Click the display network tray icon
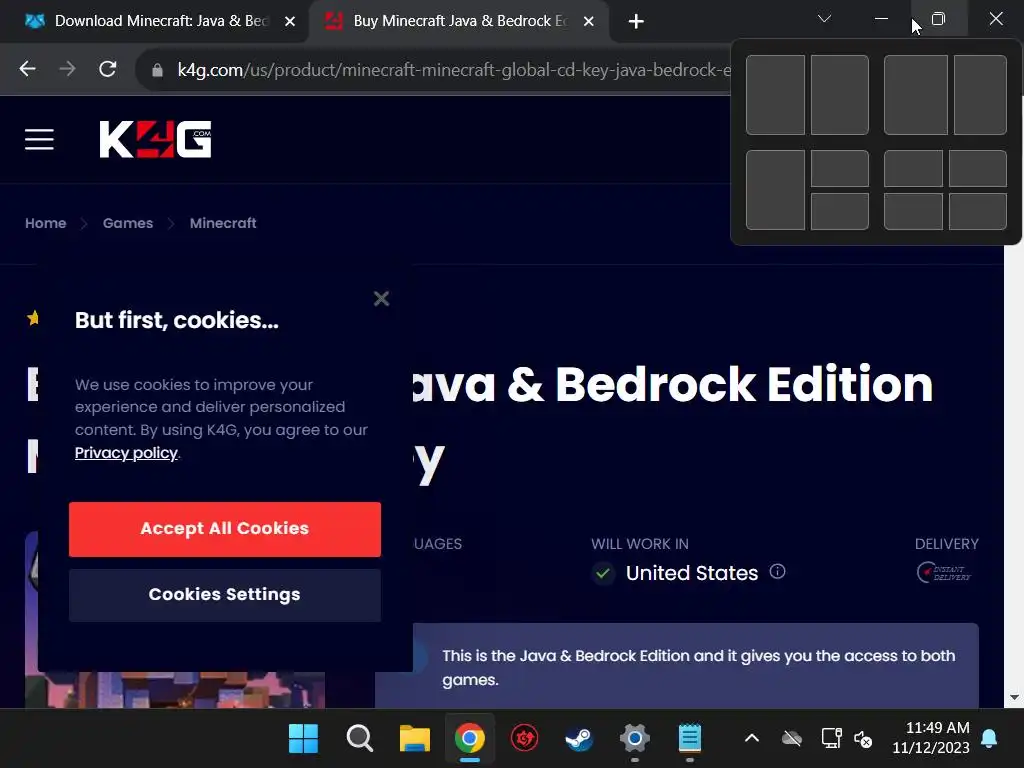Image resolution: width=1024 pixels, height=768 pixels. (831, 739)
